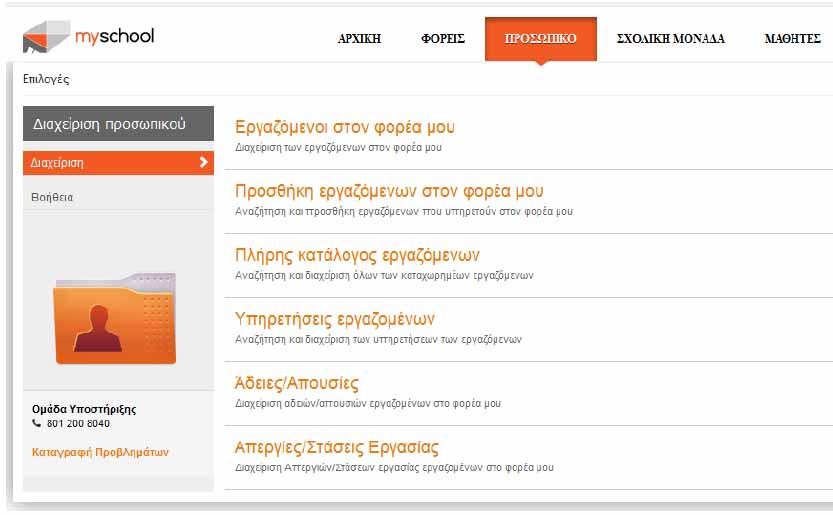
Task: Click the arrow chevron on Διαχείριση item
Action: click(x=203, y=162)
